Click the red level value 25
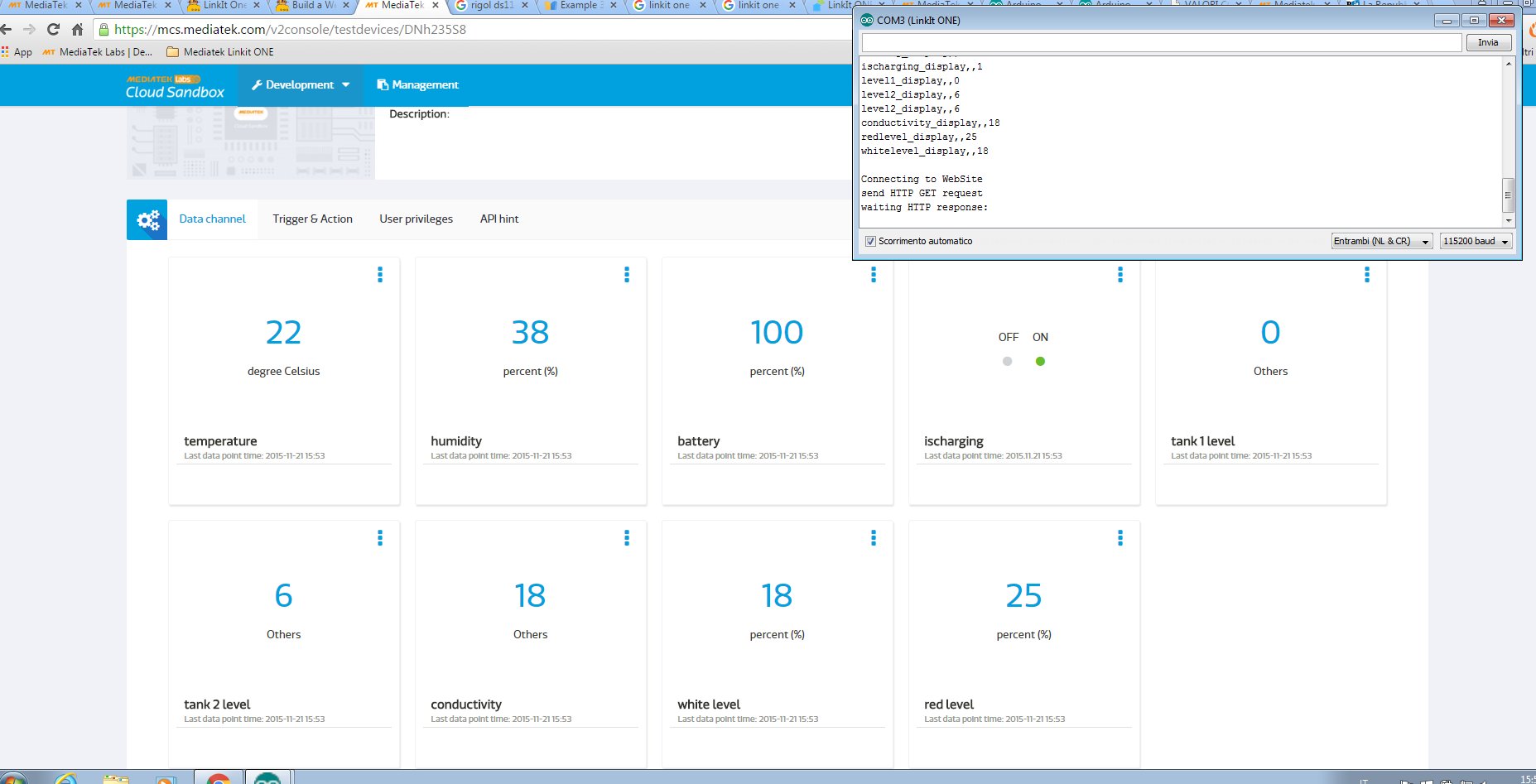This screenshot has height=784, width=1536. point(1023,596)
